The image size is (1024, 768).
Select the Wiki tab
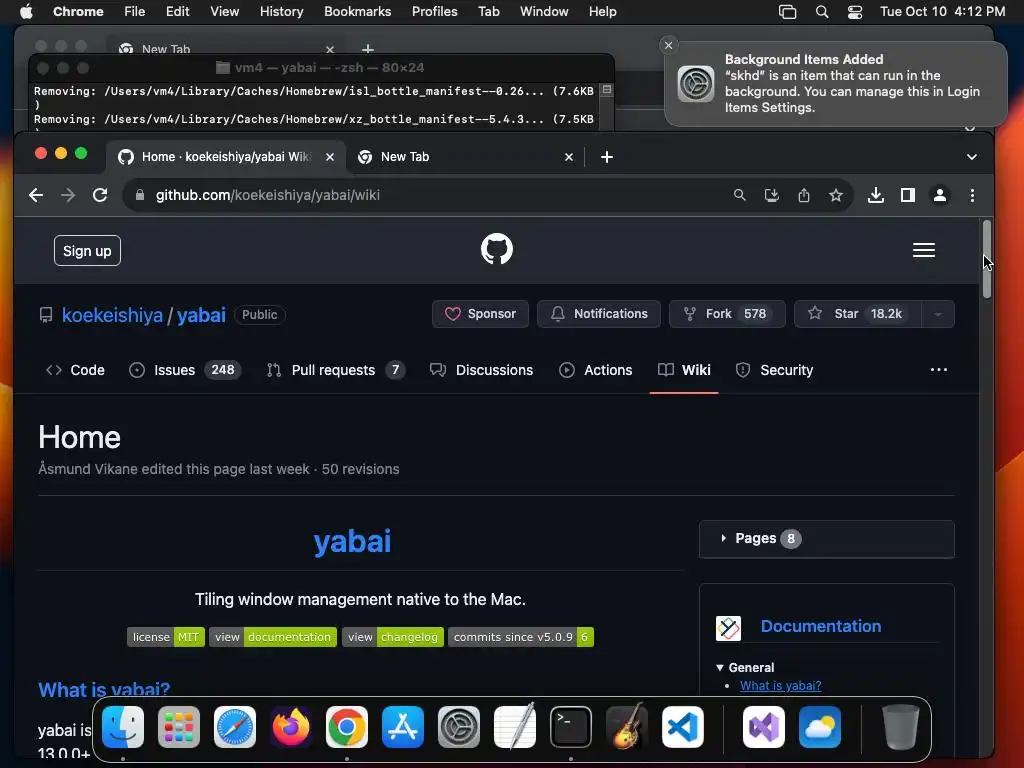coord(684,370)
